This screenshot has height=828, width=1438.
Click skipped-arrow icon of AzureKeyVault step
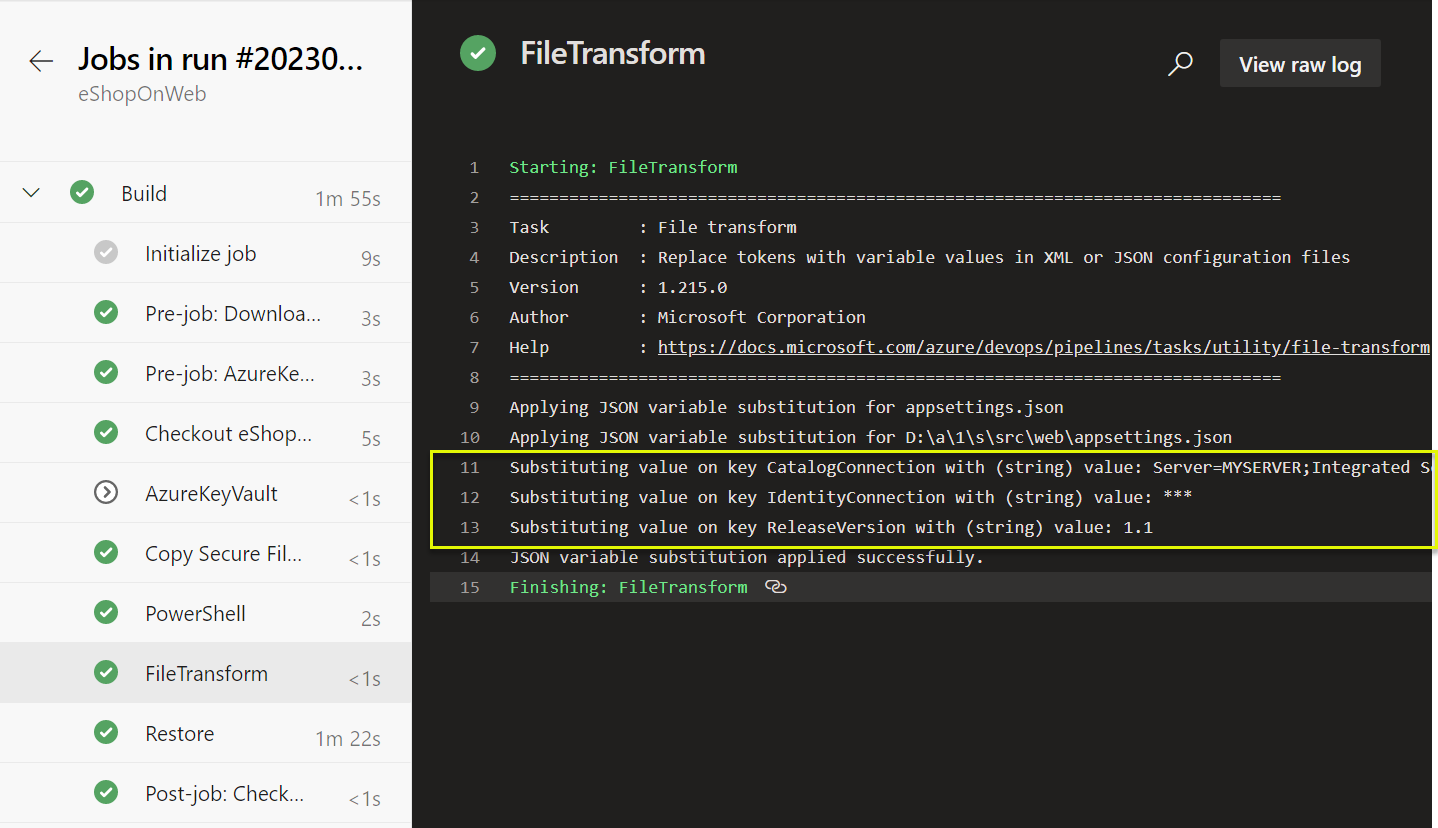(106, 492)
